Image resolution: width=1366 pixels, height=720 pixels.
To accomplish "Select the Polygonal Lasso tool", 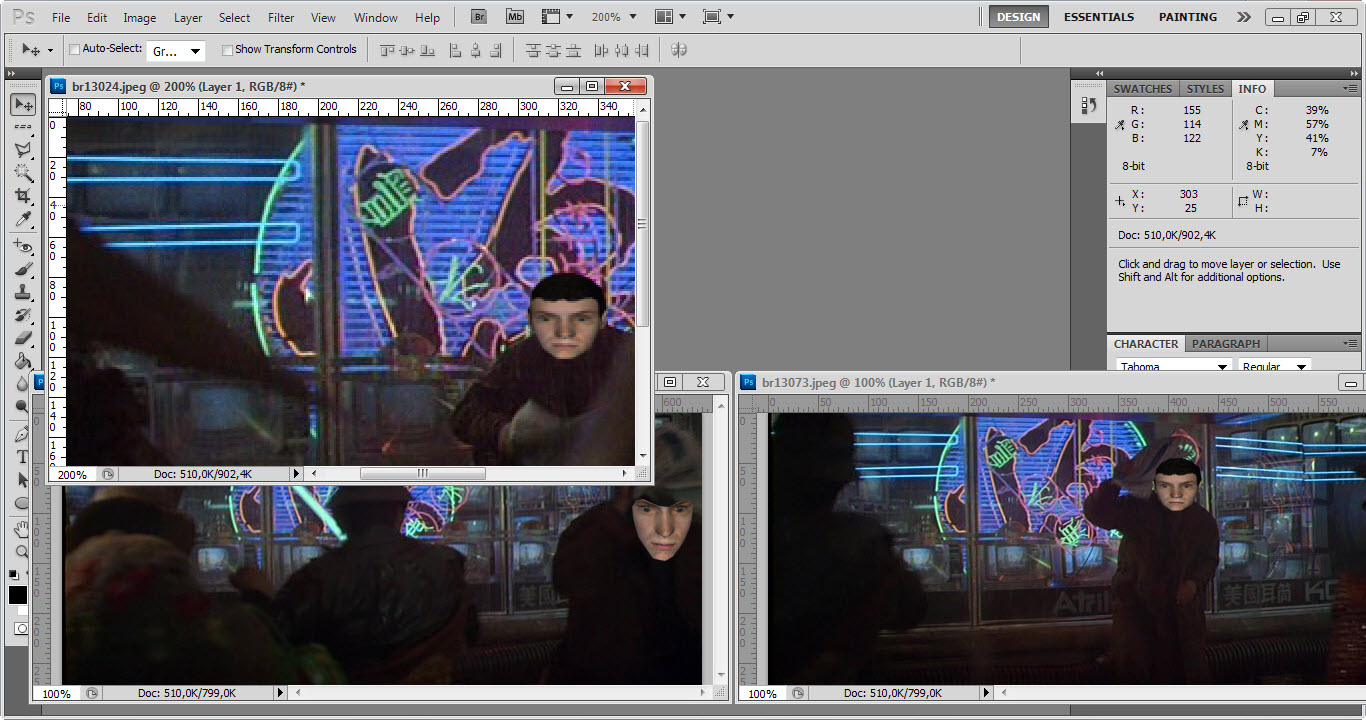I will click(22, 150).
